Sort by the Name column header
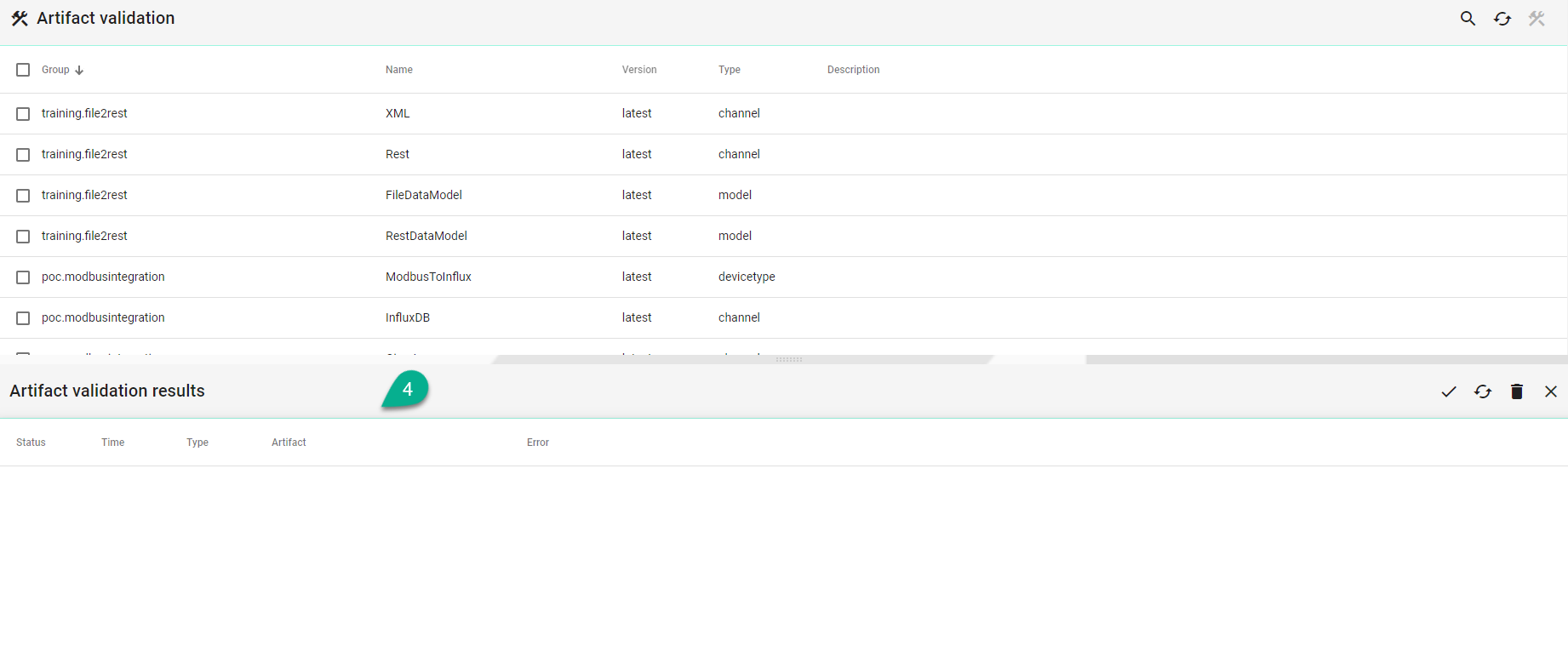Screen dimensions: 1568x657 [398, 70]
